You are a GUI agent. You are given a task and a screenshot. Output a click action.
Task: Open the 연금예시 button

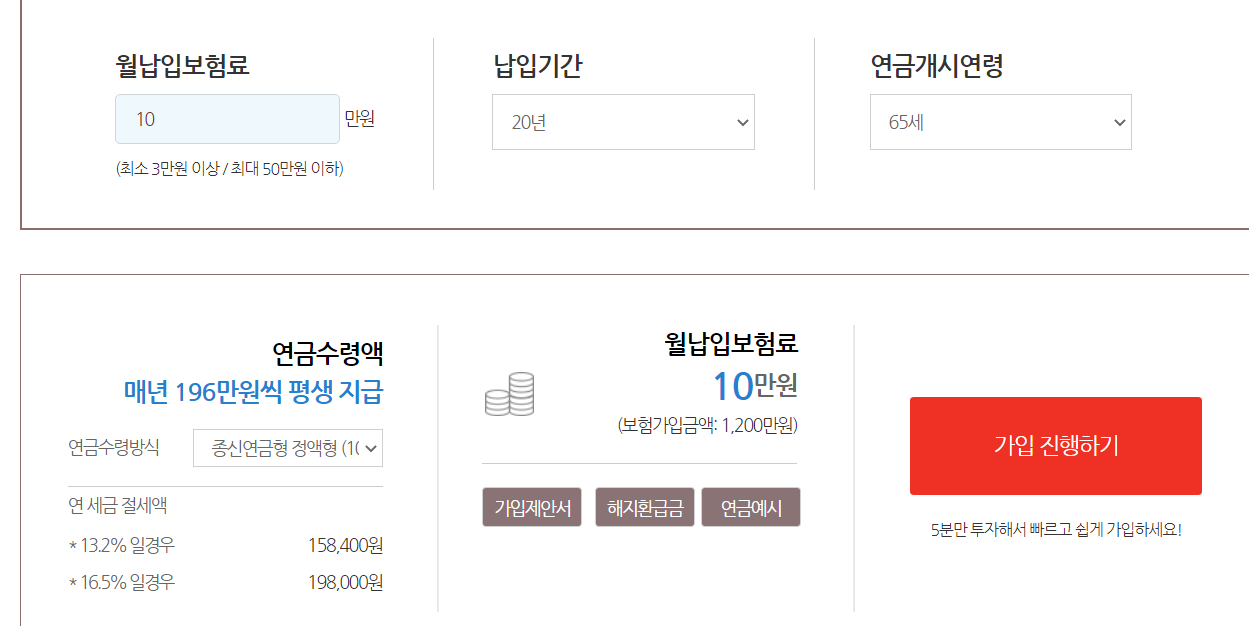coord(751,507)
